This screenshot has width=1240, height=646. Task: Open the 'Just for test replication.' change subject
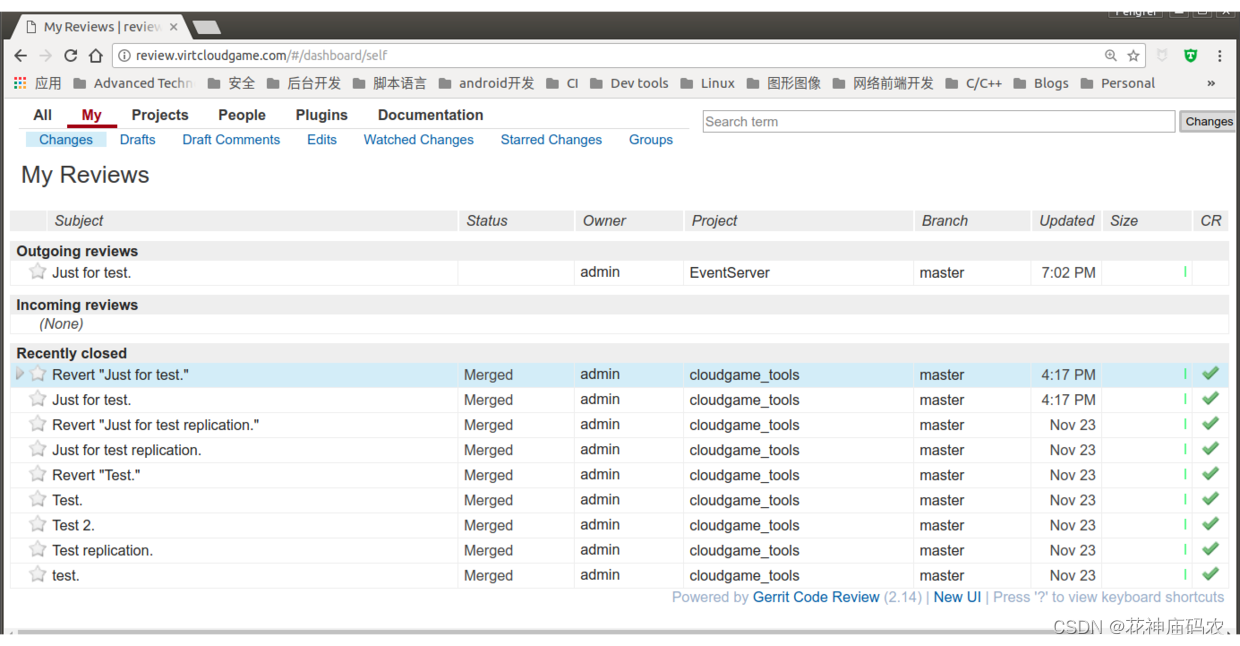coord(127,450)
